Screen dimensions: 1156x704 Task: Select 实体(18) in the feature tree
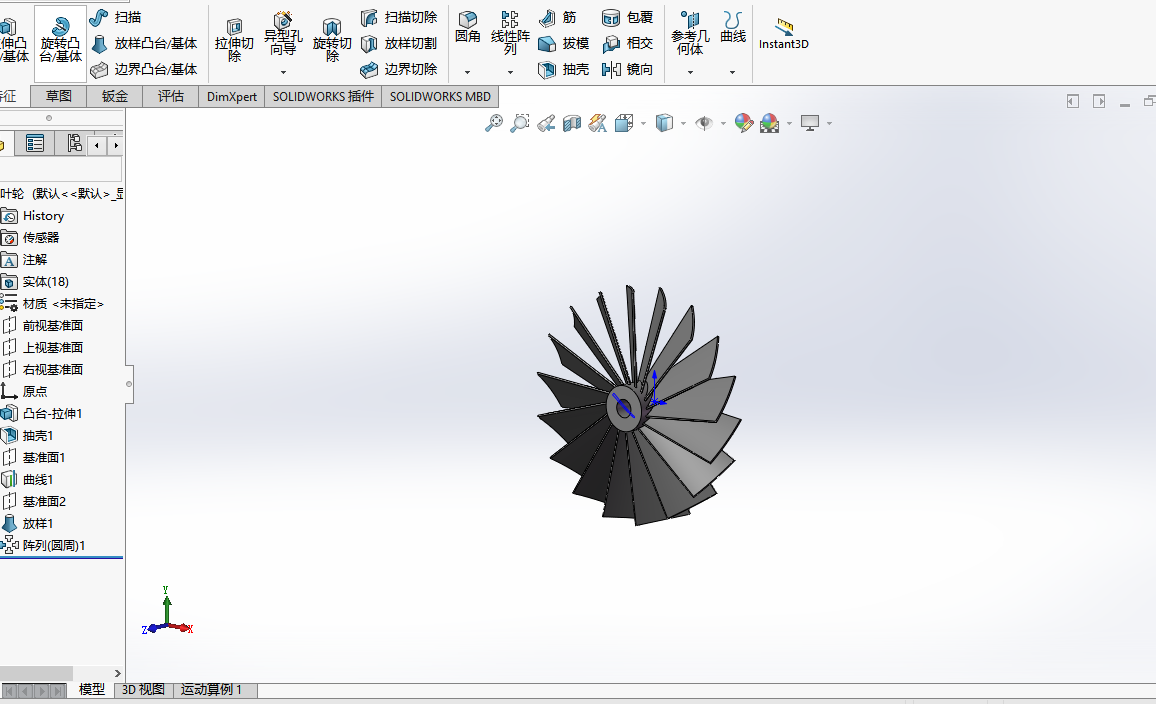tap(35, 282)
